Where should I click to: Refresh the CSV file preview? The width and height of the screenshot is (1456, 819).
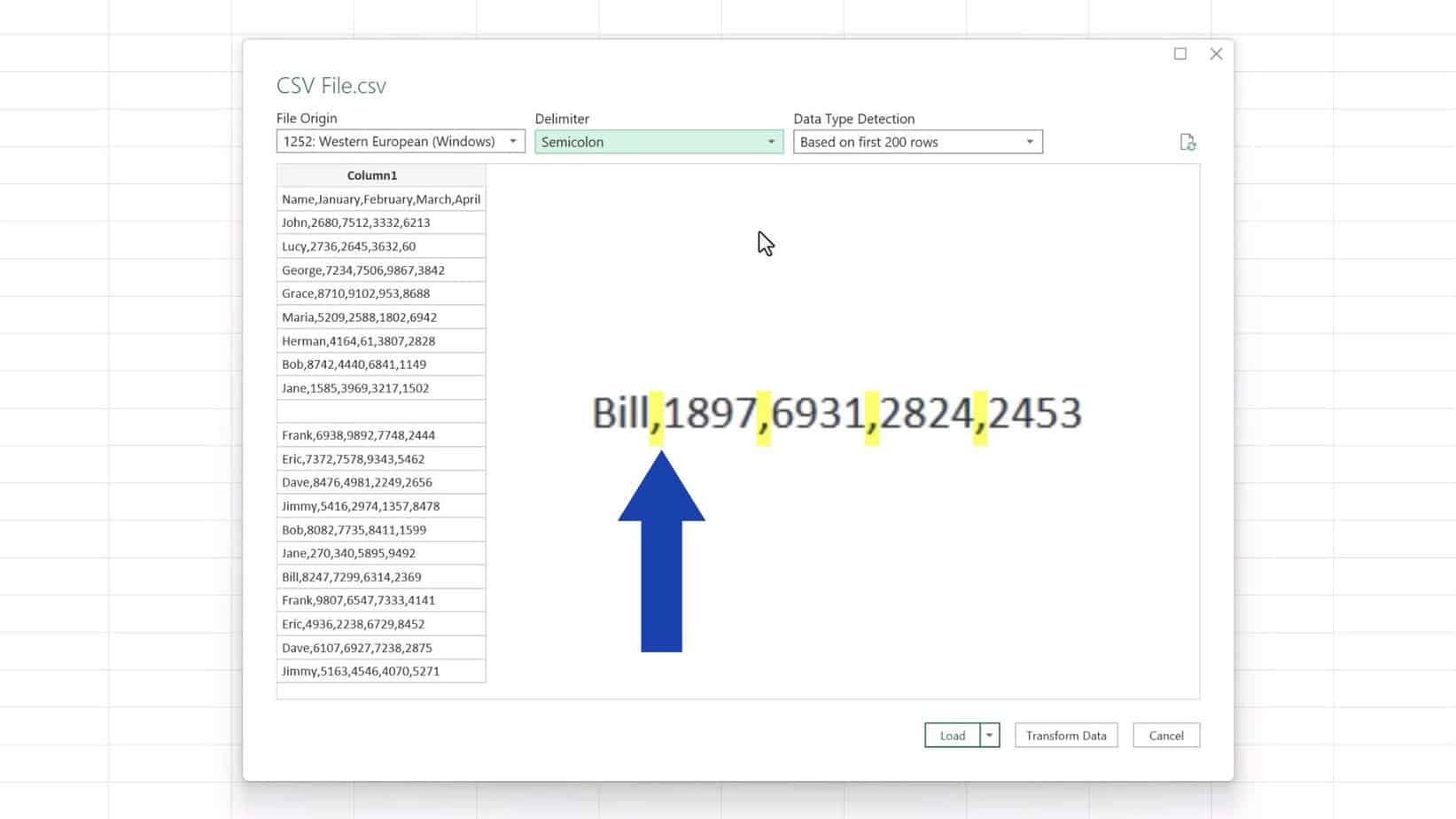(1188, 142)
